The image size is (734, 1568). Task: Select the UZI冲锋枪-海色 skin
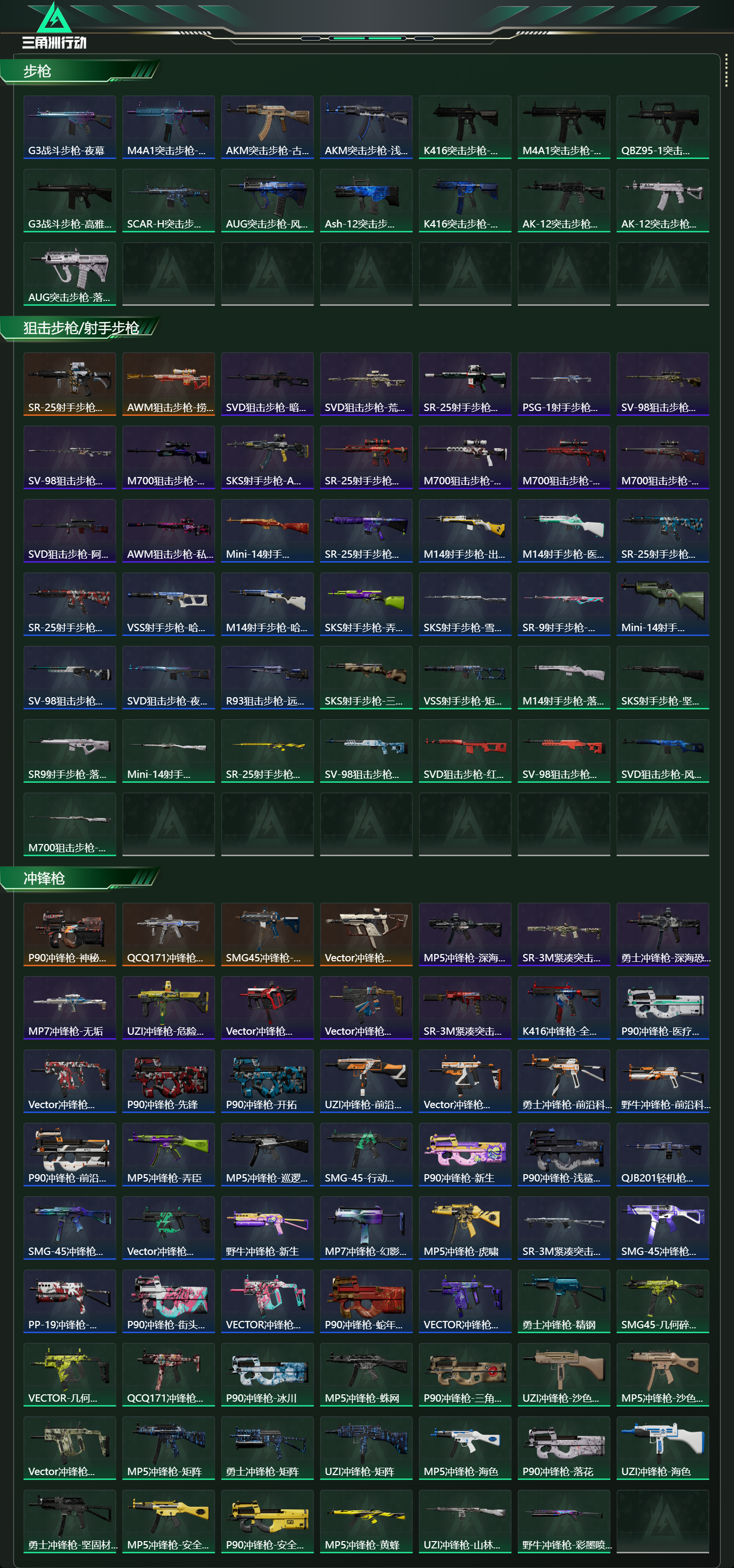[x=663, y=1448]
